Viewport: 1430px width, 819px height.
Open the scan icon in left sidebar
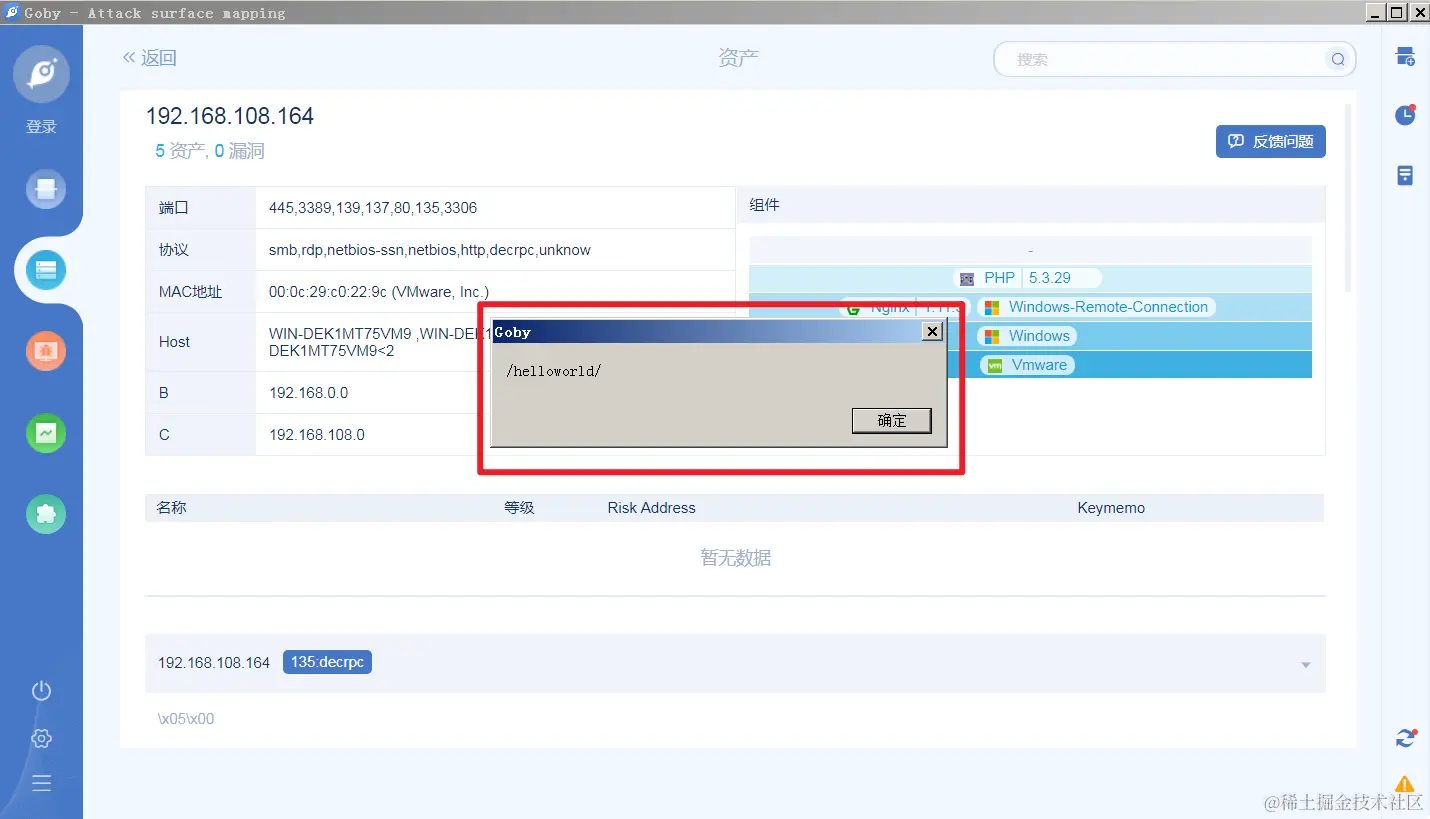[46, 189]
